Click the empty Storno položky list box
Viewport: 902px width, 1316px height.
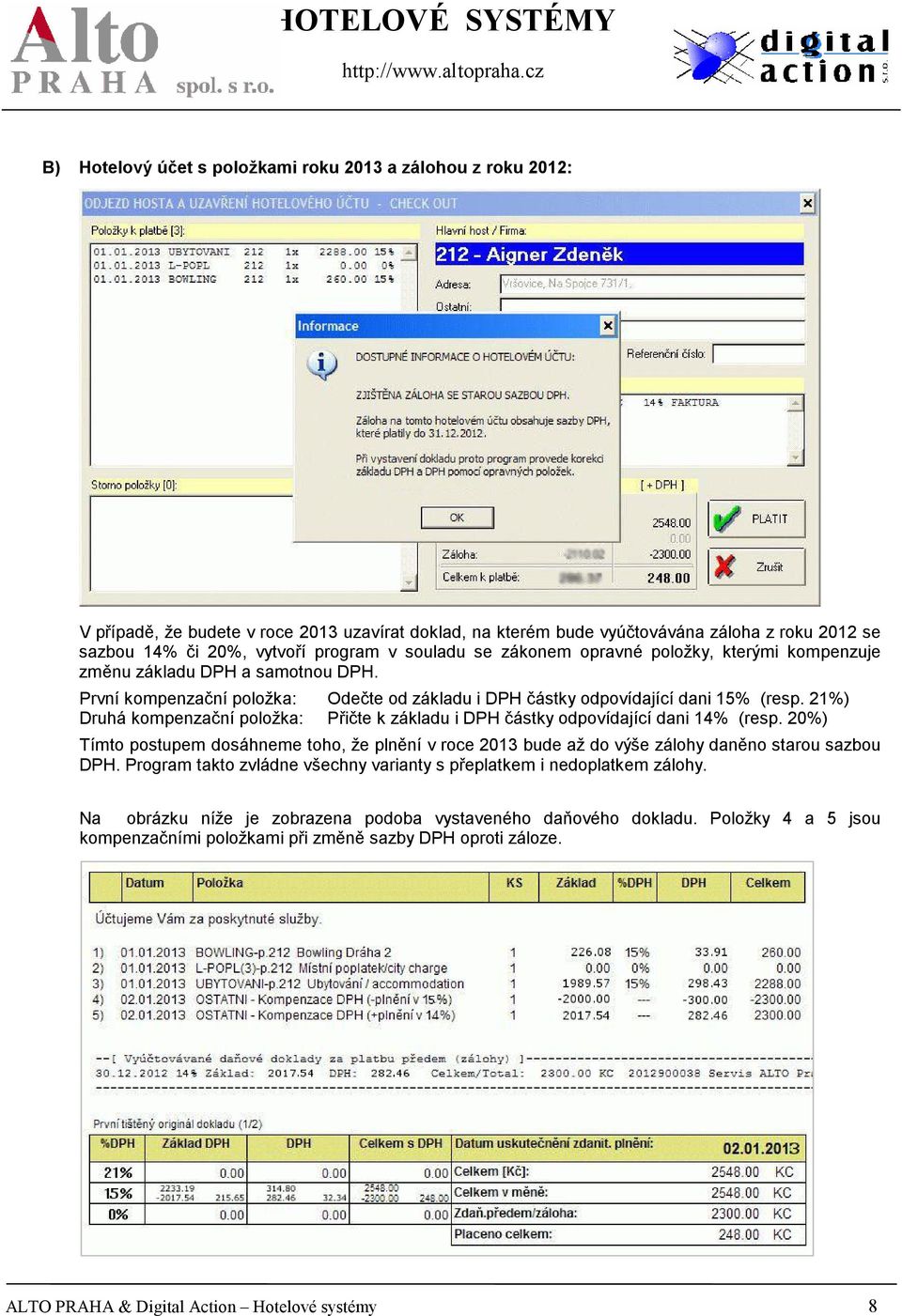click(246, 543)
